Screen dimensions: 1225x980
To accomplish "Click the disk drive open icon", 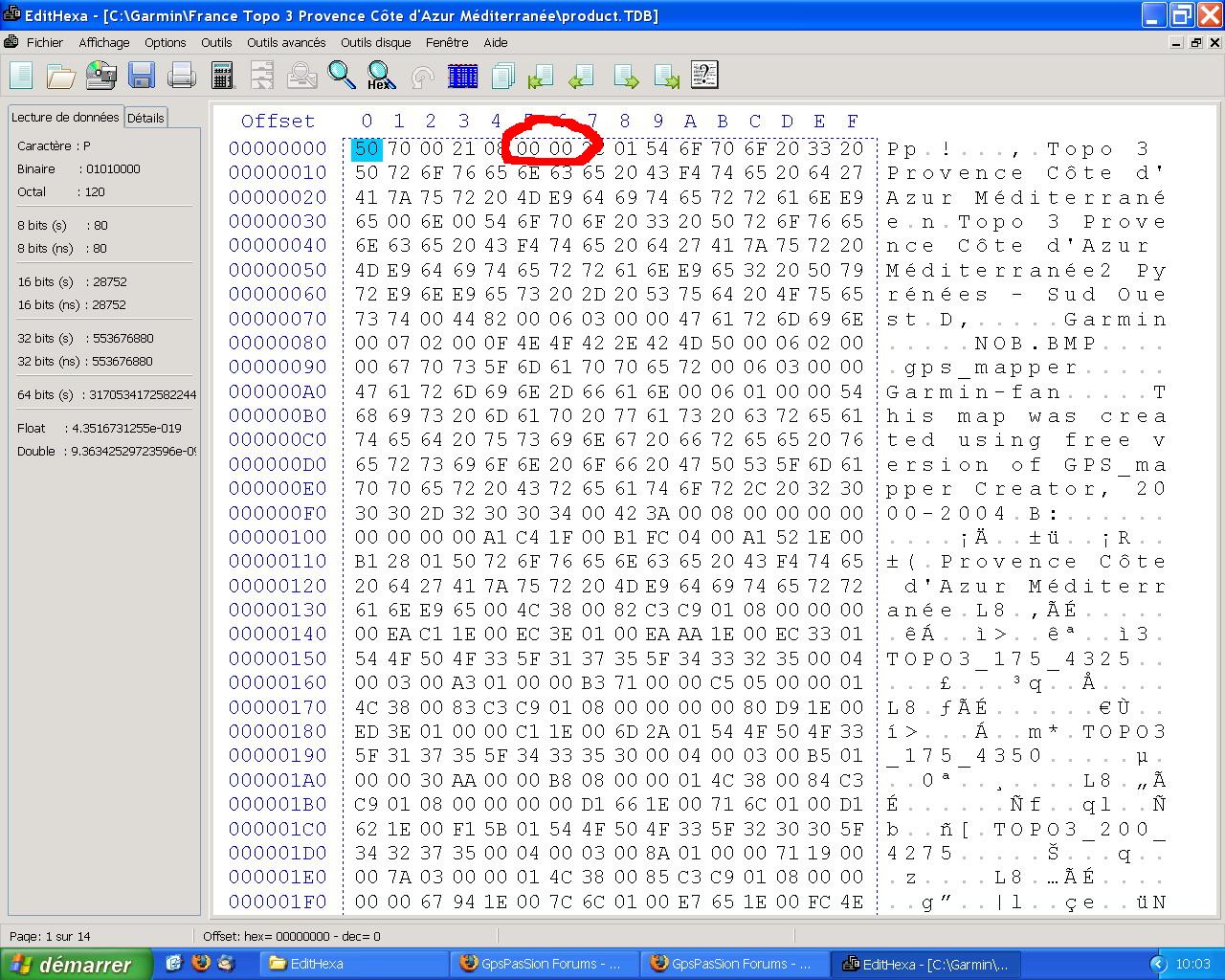I will tap(101, 76).
